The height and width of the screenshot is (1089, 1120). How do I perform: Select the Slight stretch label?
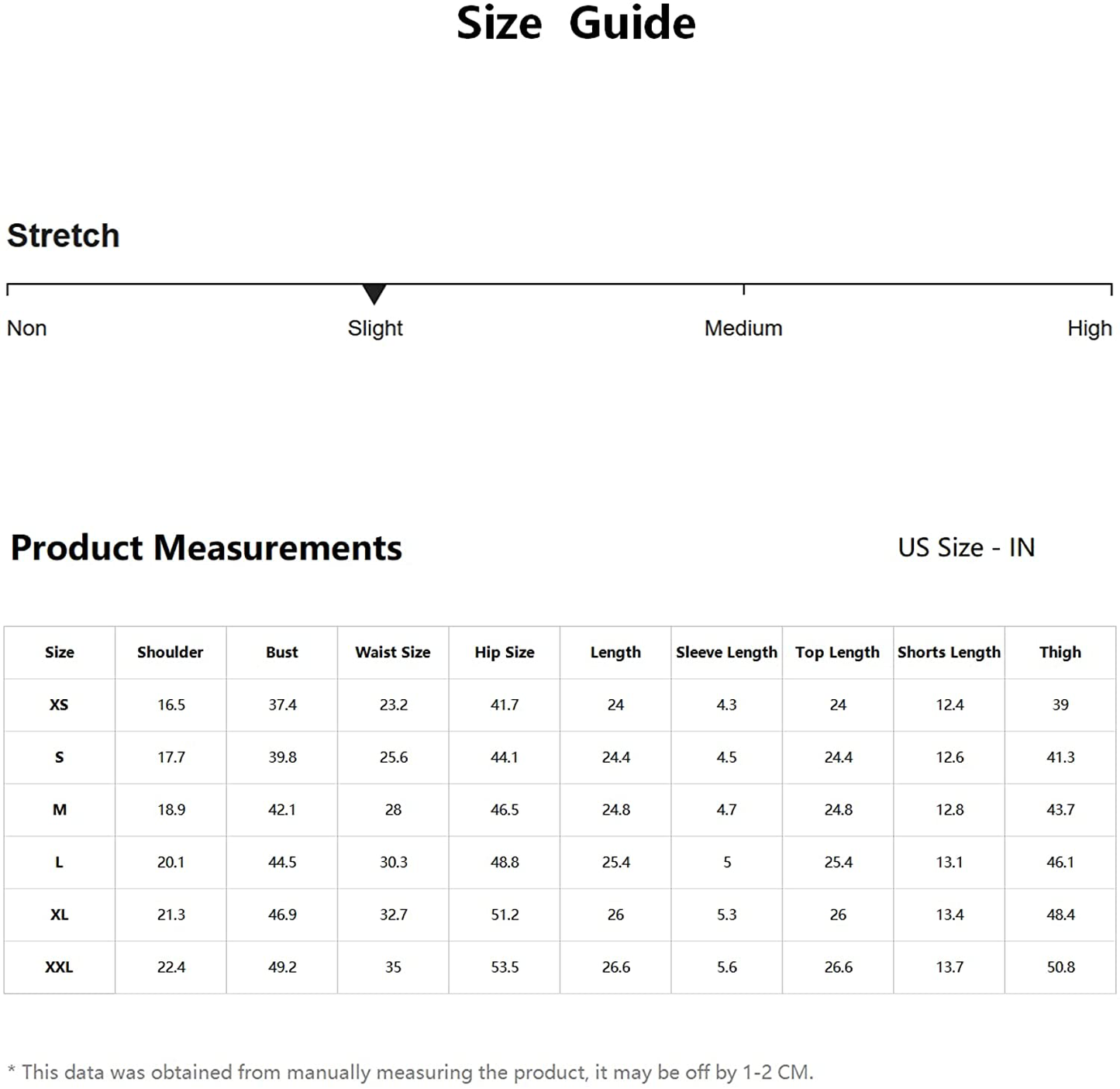[375, 329]
